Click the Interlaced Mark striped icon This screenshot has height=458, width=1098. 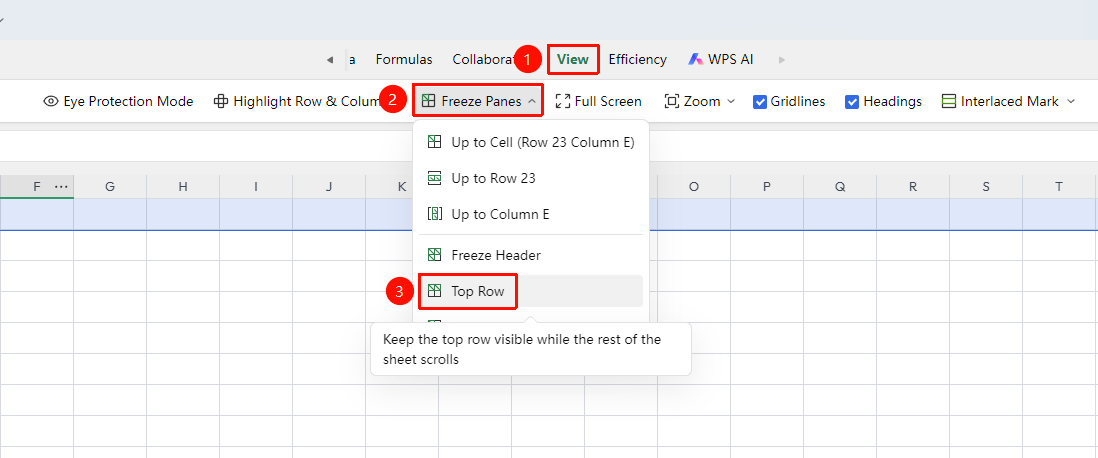pyautogui.click(x=949, y=102)
